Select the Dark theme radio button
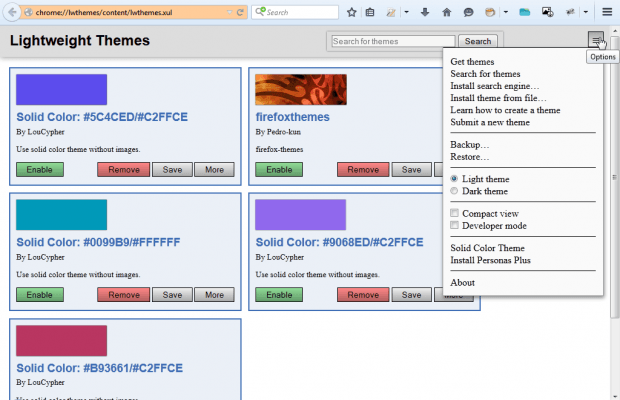 pyautogui.click(x=454, y=191)
